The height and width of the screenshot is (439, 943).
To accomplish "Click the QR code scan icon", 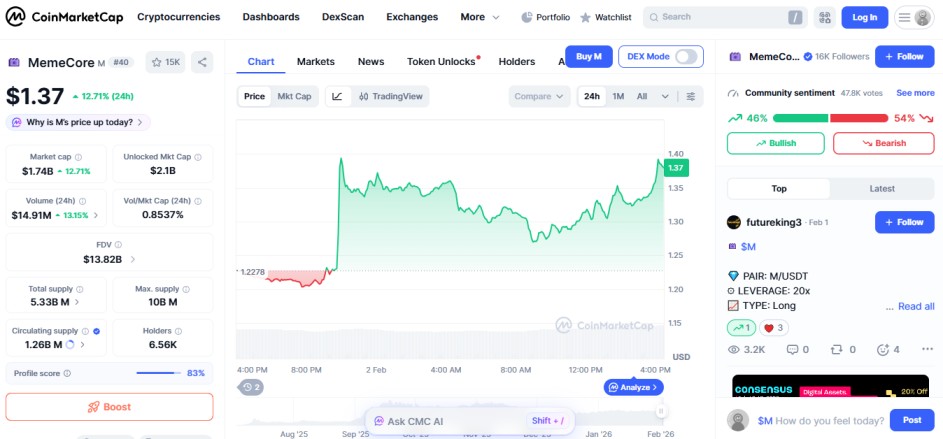I will coord(825,17).
